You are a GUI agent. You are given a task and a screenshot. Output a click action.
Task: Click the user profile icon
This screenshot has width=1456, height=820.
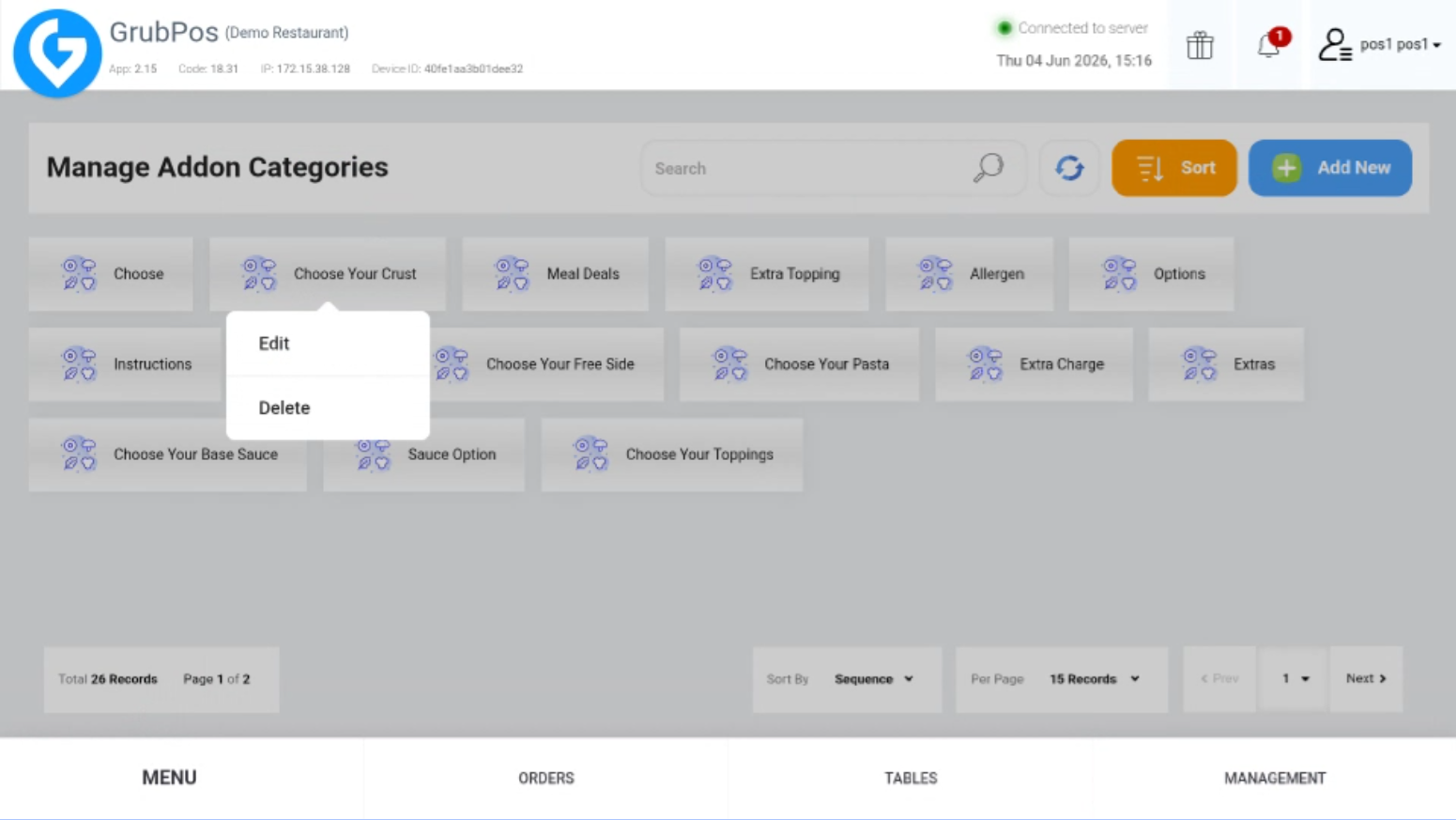(x=1334, y=45)
